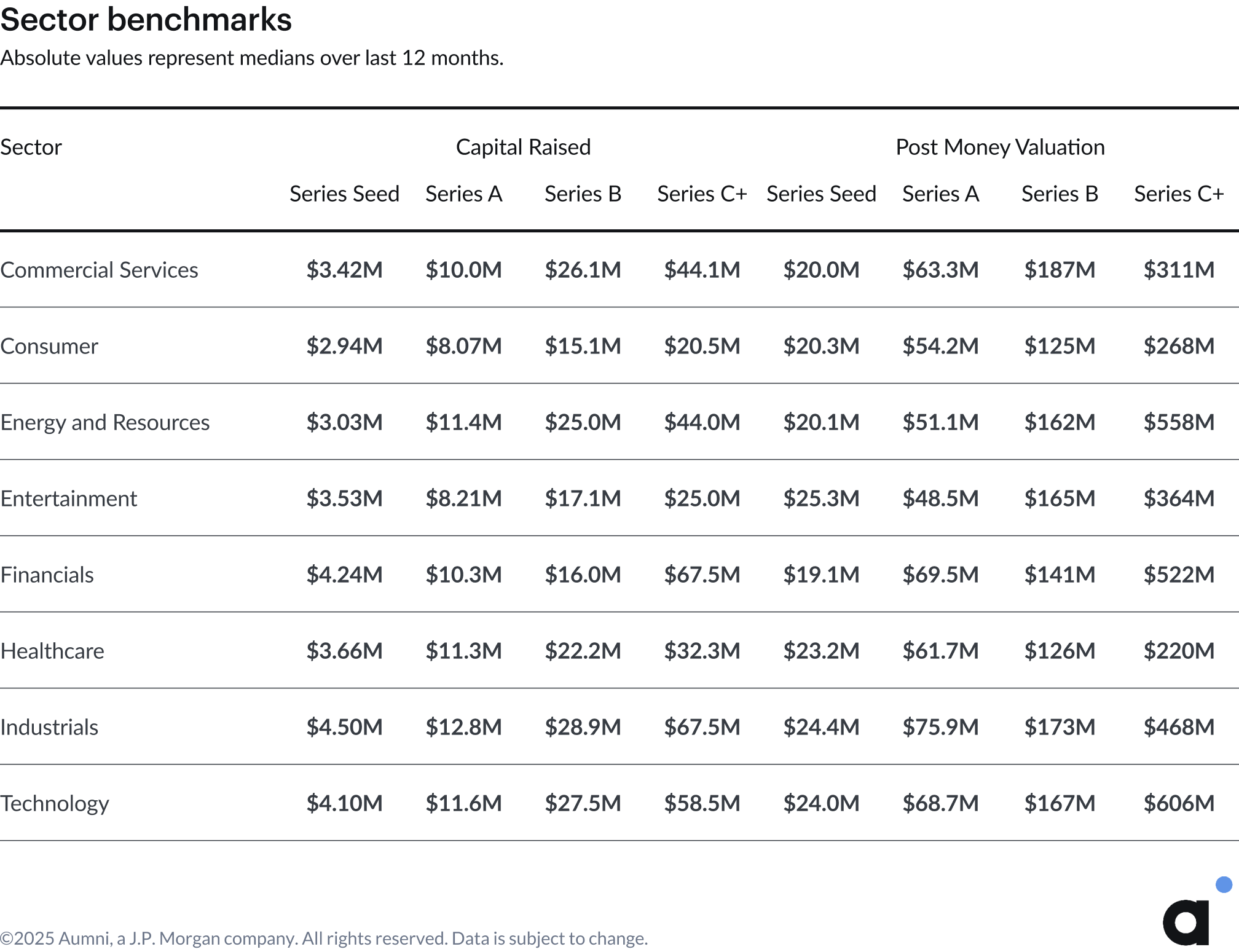
Task: Click the blue dot above the logo
Action: pyautogui.click(x=1224, y=884)
